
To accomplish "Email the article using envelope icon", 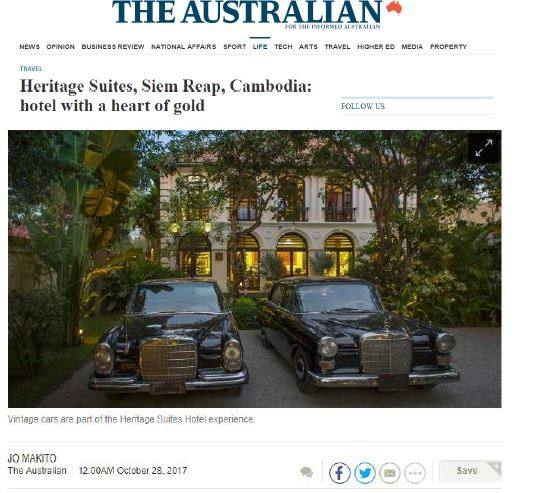I will 390,473.
